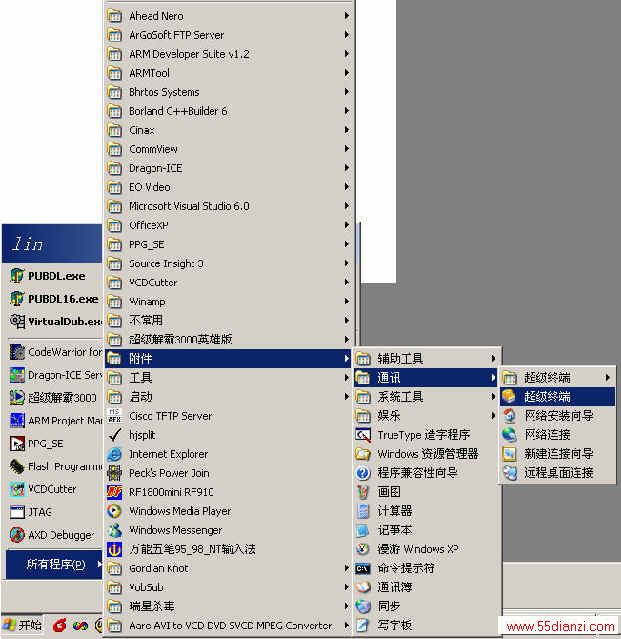This screenshot has width=621, height=639.
Task: Expand the 辅助工具 submenu arrow
Action: (x=493, y=359)
